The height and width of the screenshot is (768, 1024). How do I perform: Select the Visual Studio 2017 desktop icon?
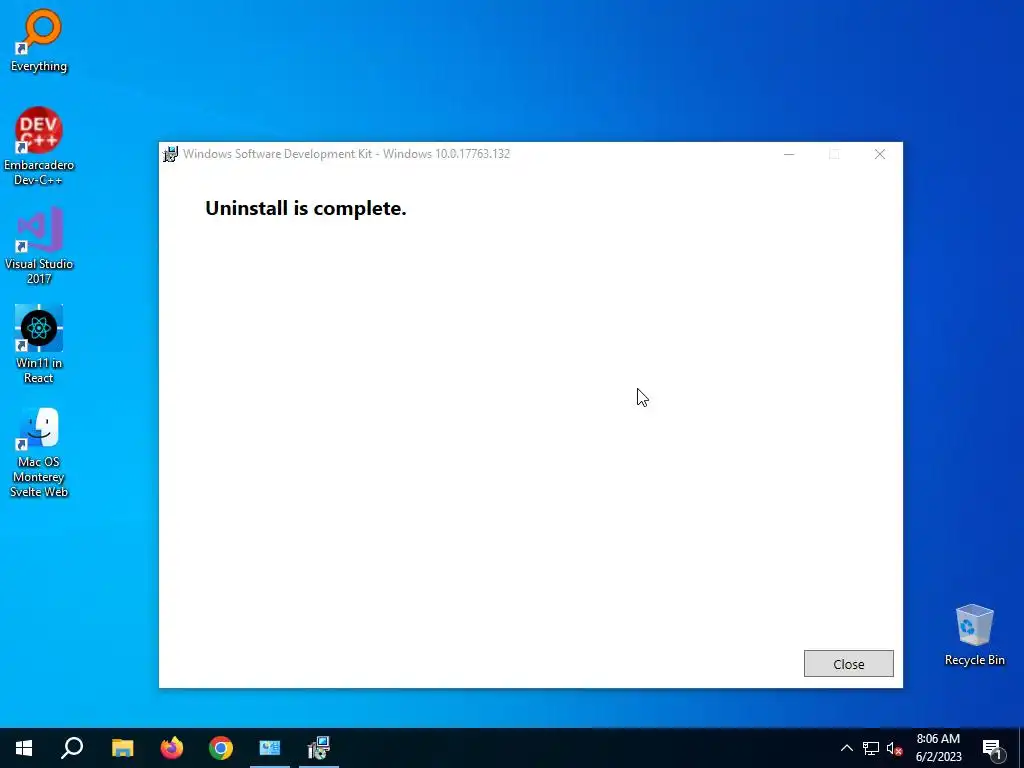39,246
